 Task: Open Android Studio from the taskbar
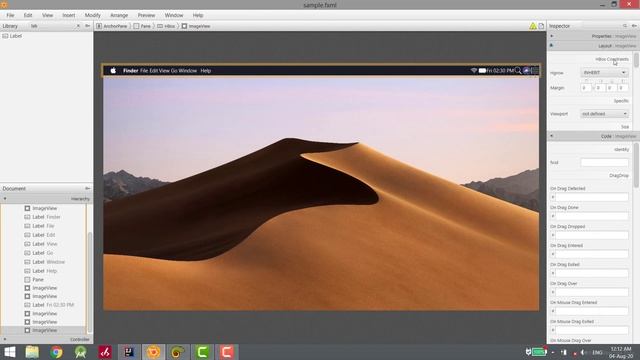click(80, 352)
